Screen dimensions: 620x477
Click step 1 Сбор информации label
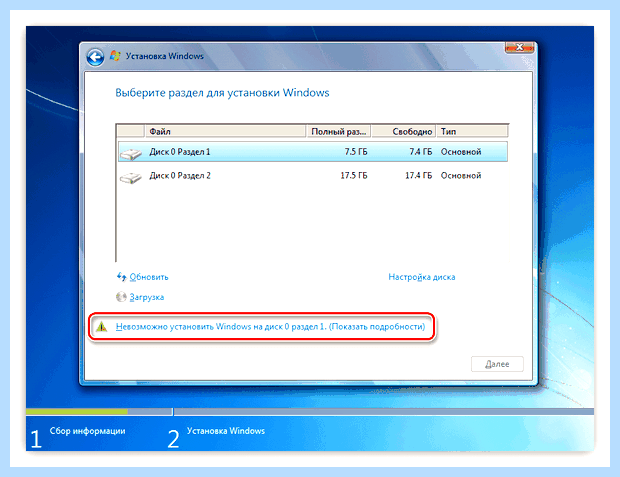pos(87,431)
